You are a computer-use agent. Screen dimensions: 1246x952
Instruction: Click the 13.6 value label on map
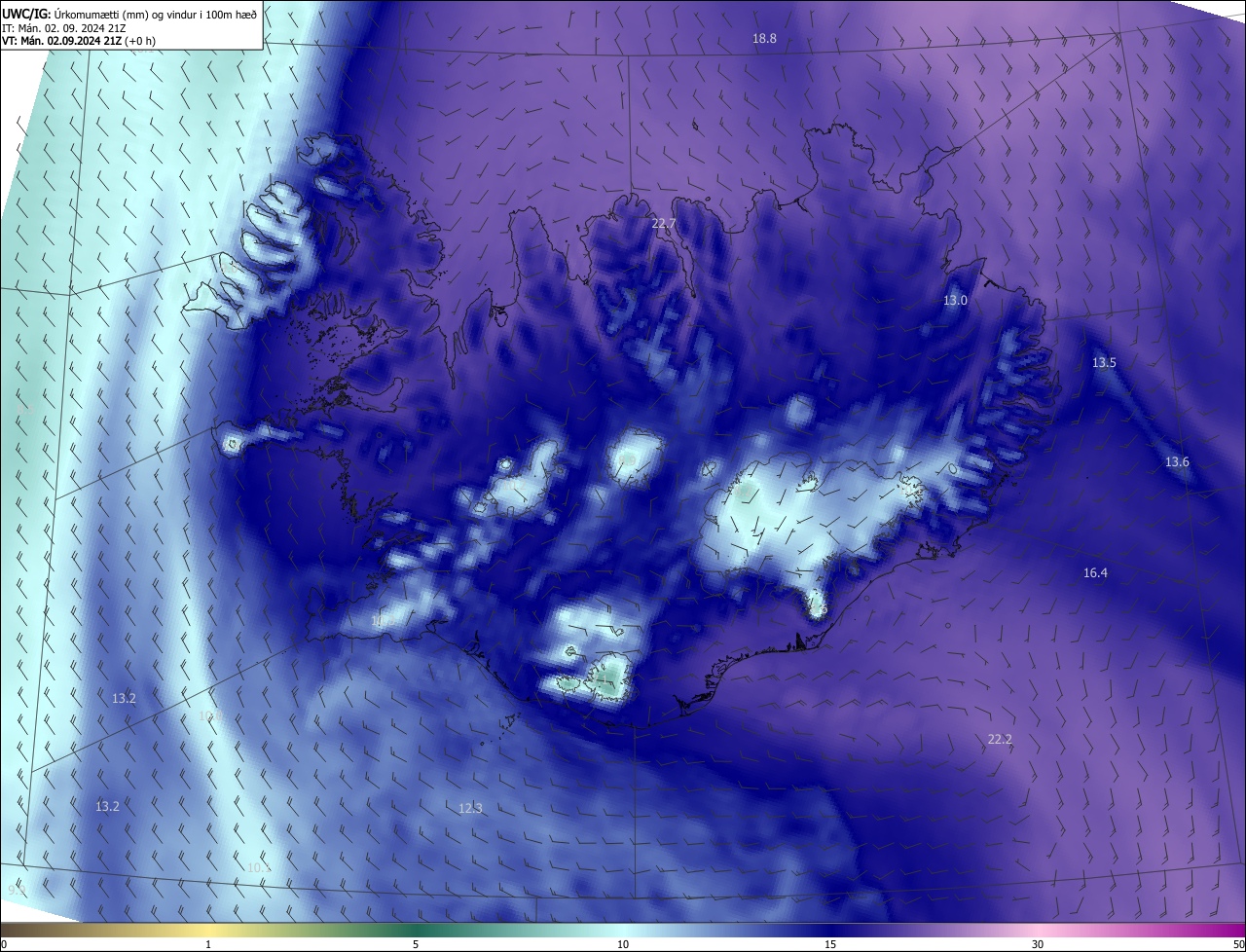coord(1177,462)
